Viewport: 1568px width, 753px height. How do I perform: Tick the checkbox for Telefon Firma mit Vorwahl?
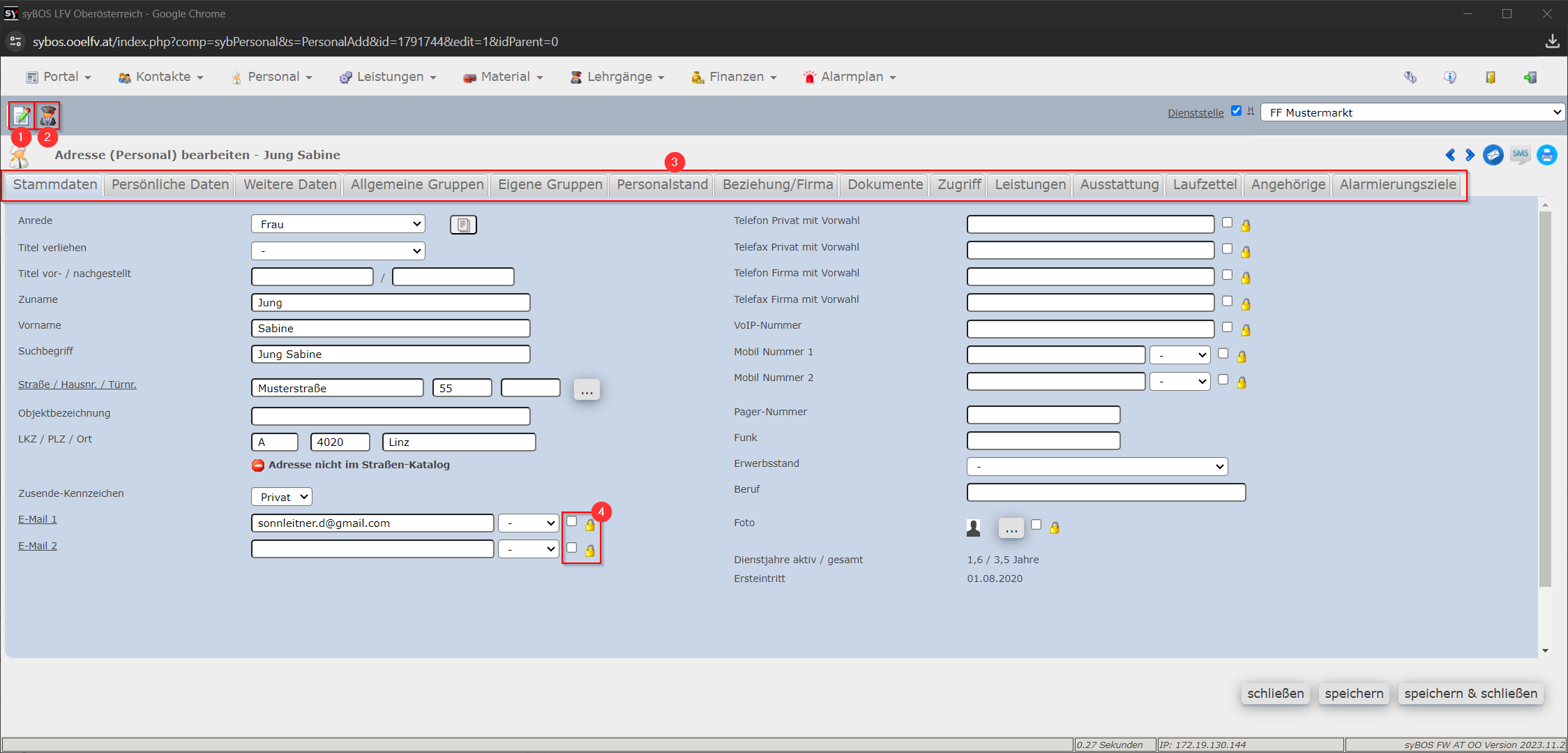pos(1228,275)
